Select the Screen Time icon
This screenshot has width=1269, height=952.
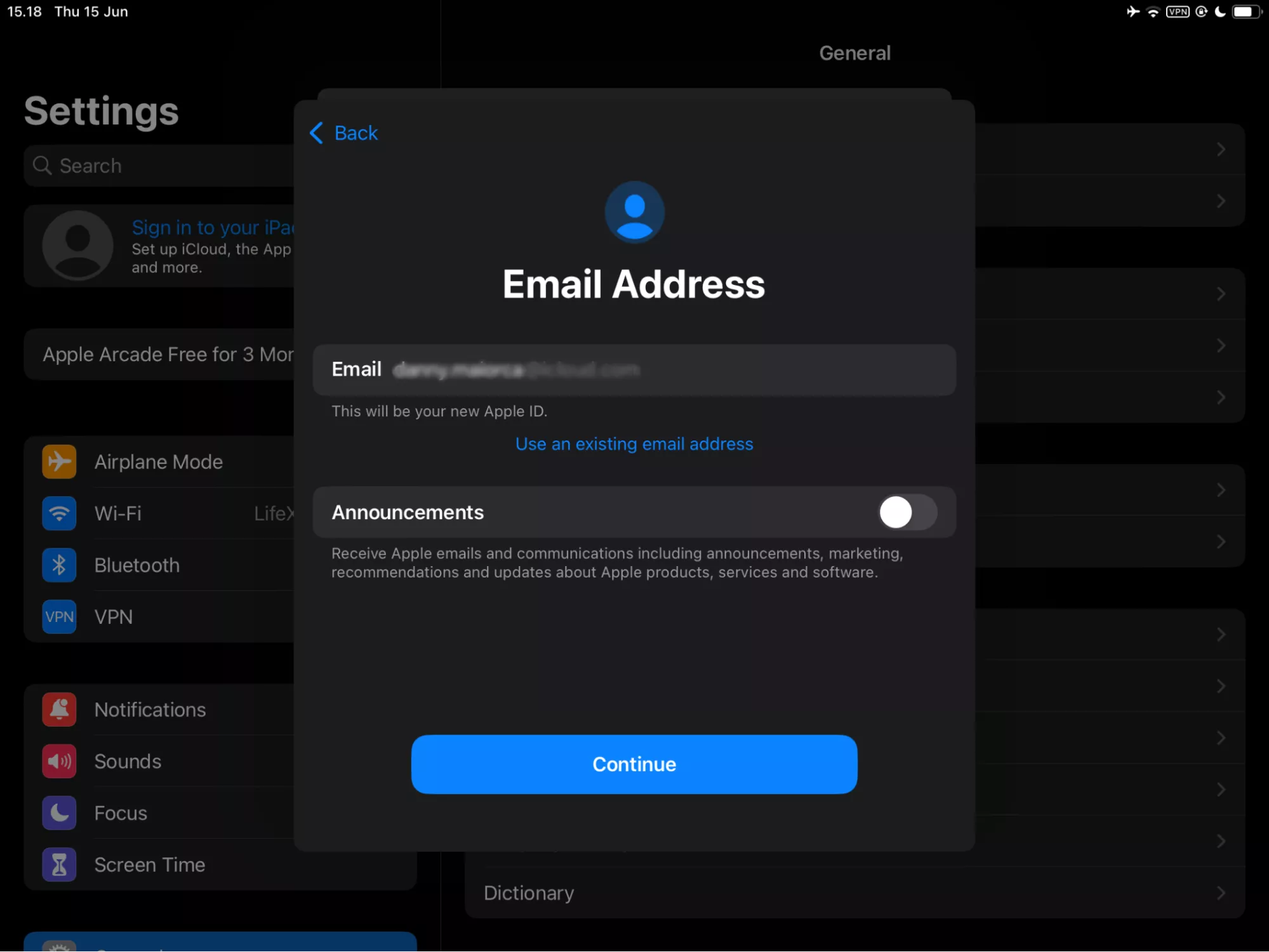[60, 865]
